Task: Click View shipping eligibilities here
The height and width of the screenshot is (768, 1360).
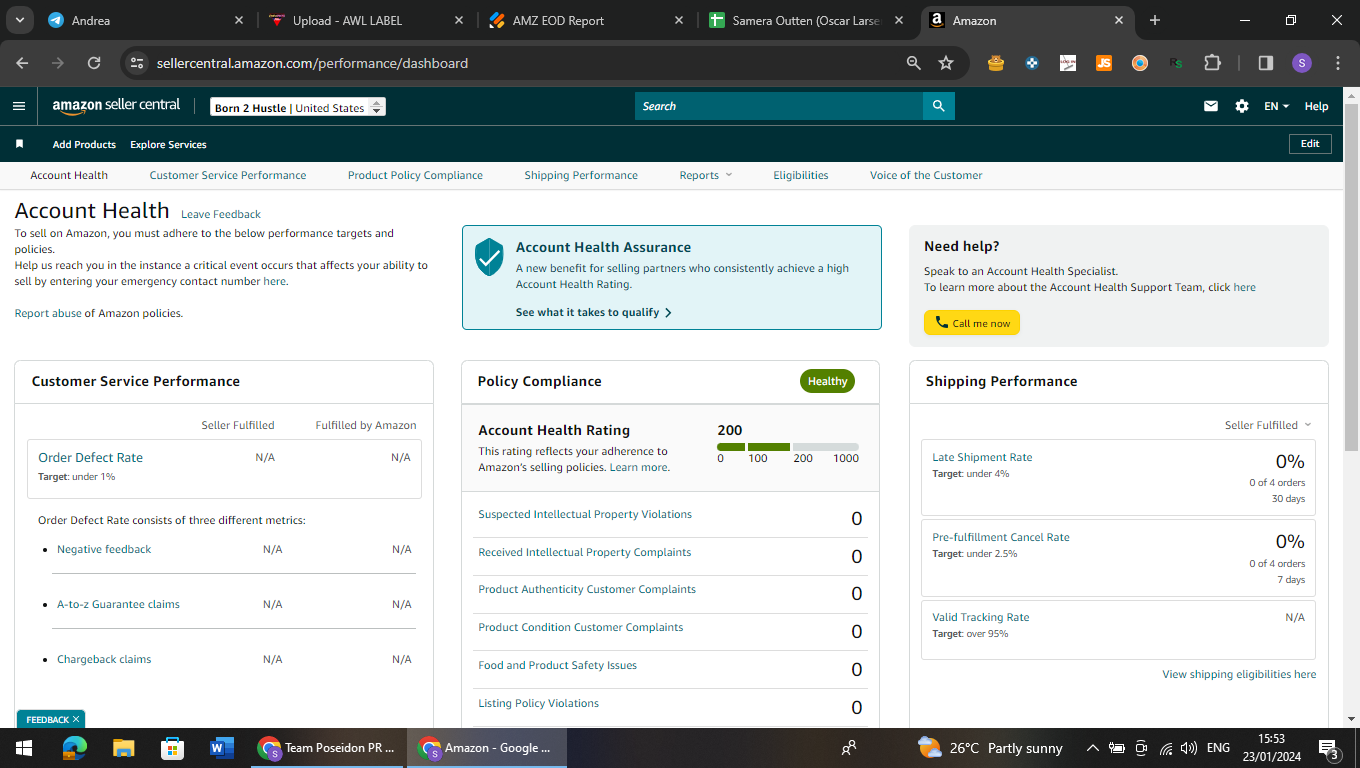Action: coord(1239,674)
